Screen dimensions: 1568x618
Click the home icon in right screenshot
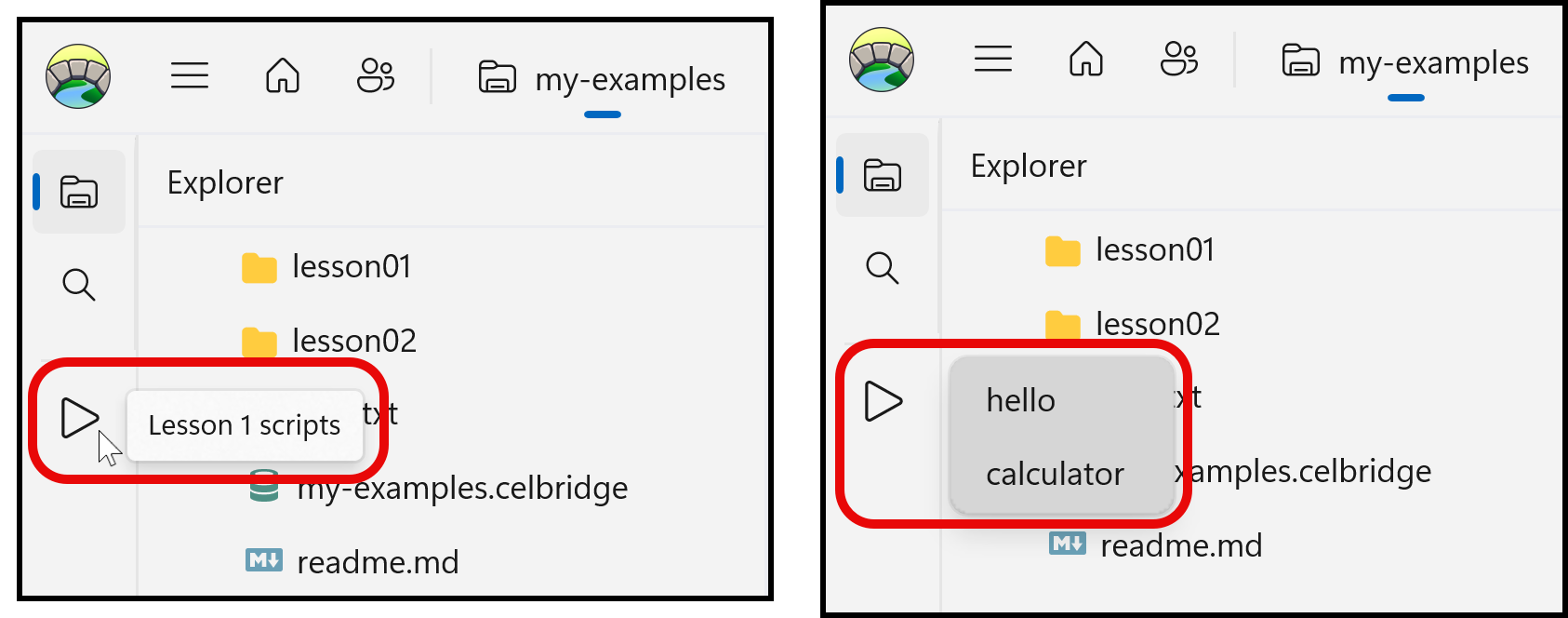pos(1086,59)
